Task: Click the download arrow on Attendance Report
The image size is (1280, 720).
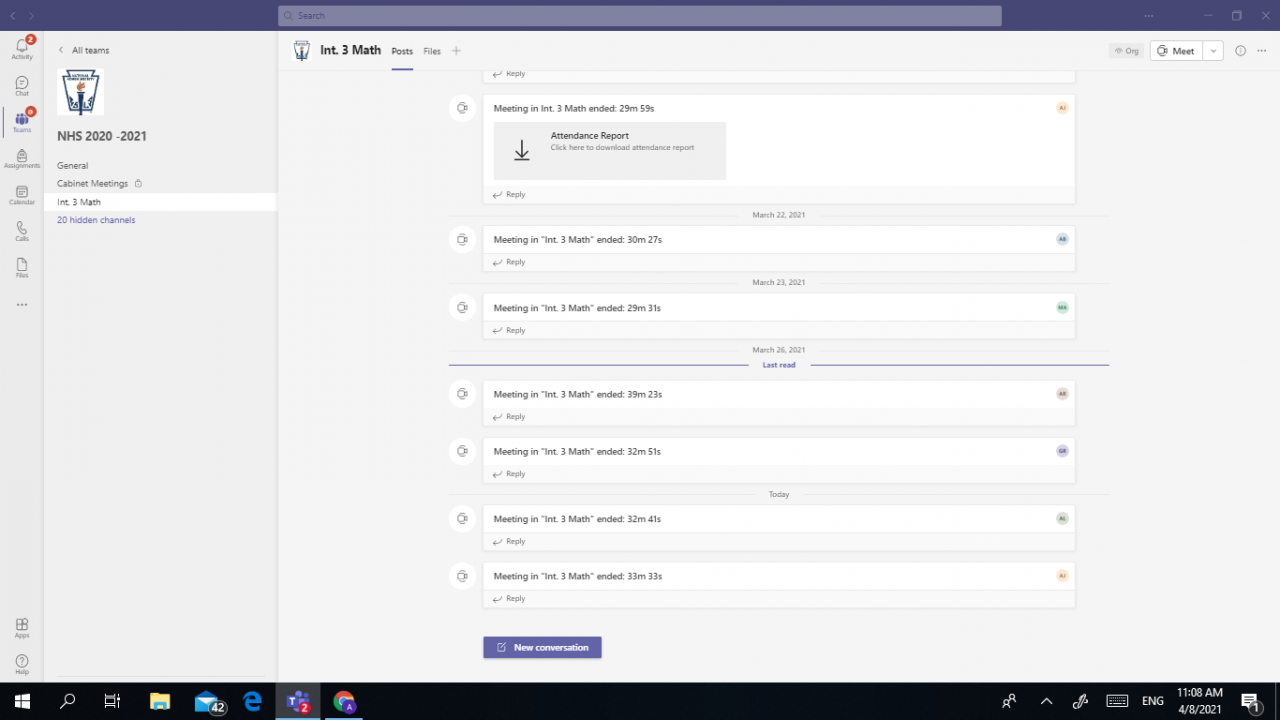Action: [x=521, y=151]
